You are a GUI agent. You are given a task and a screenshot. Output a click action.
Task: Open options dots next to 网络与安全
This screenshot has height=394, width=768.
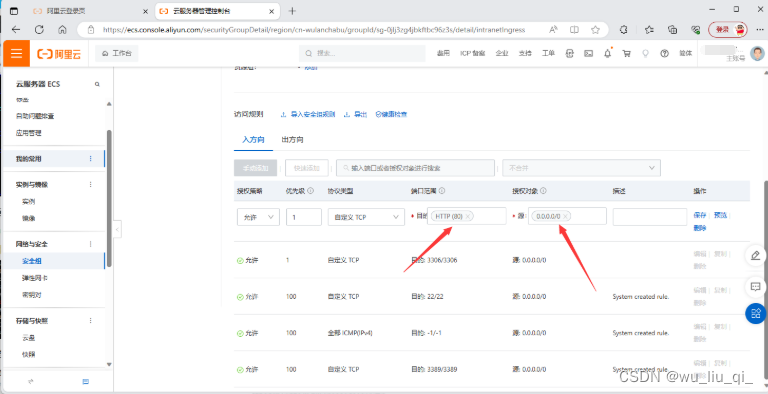(x=90, y=244)
